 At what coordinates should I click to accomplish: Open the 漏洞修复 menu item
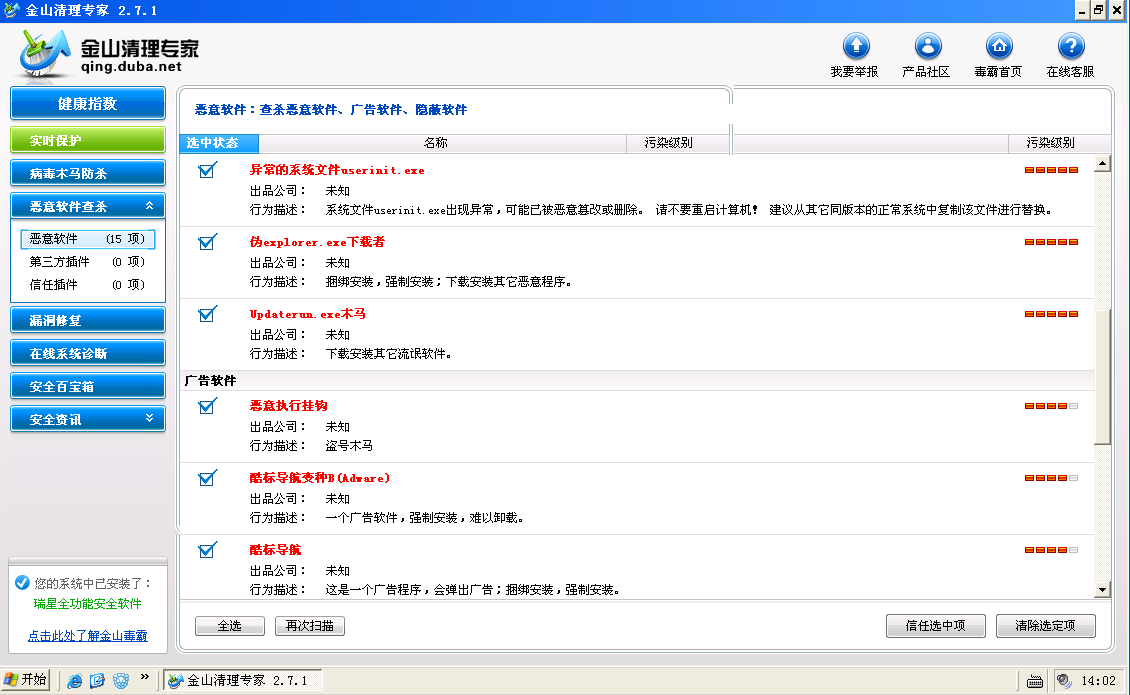point(88,320)
